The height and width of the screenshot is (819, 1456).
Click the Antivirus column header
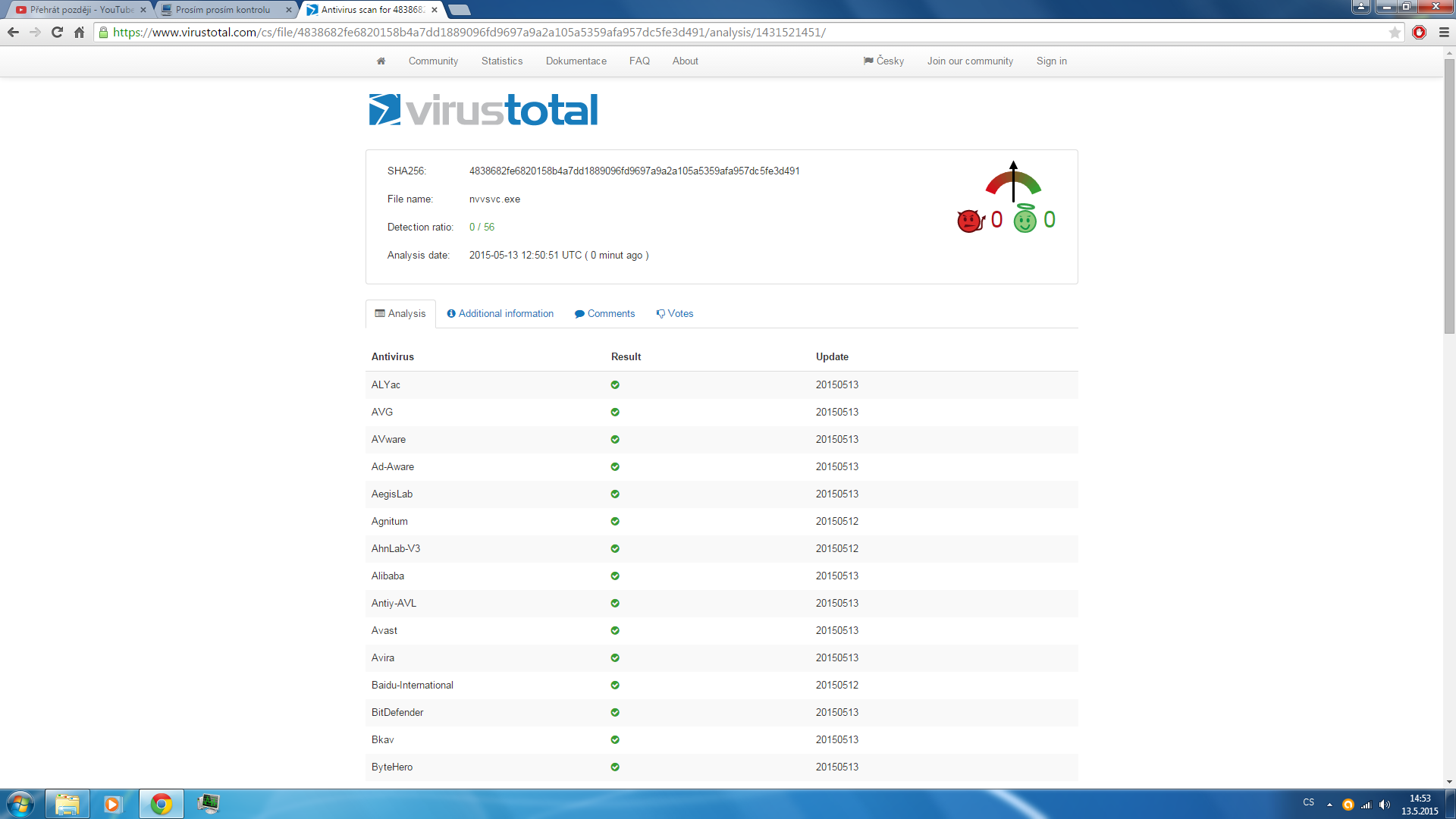coord(393,357)
